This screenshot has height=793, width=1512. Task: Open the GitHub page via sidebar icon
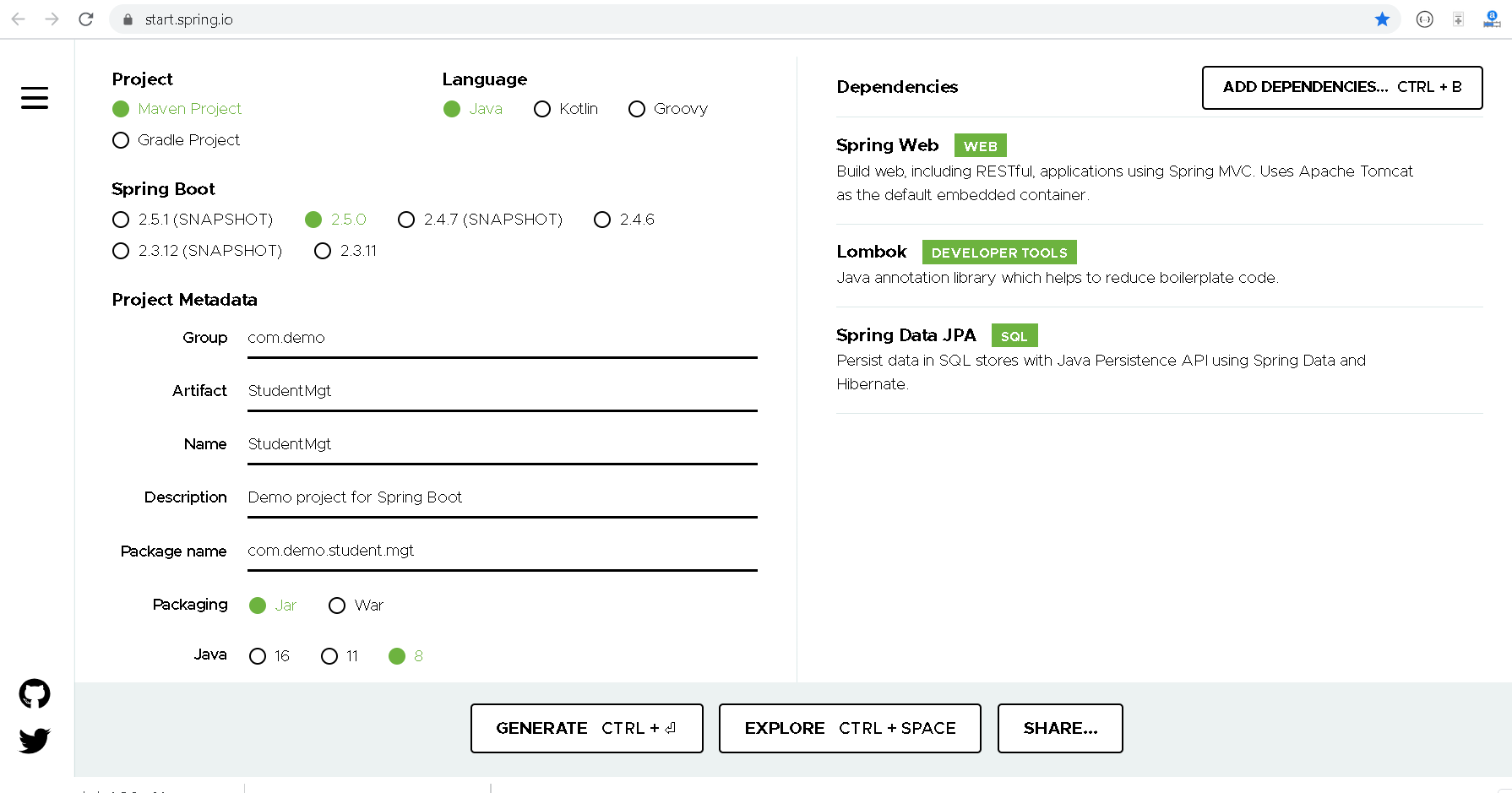(x=34, y=693)
